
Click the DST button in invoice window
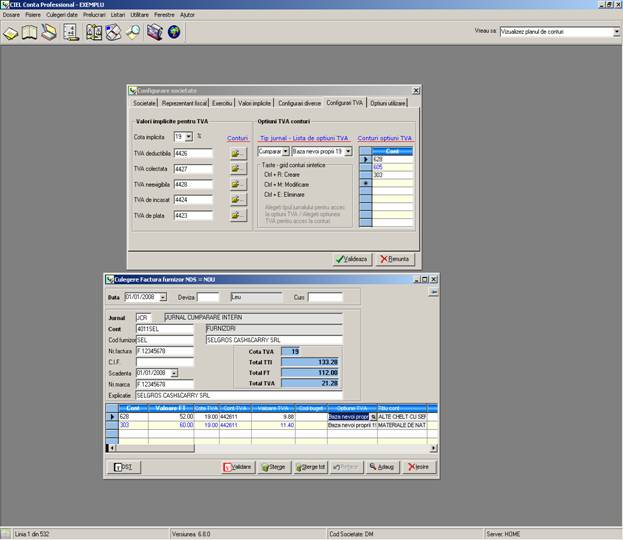(124, 467)
